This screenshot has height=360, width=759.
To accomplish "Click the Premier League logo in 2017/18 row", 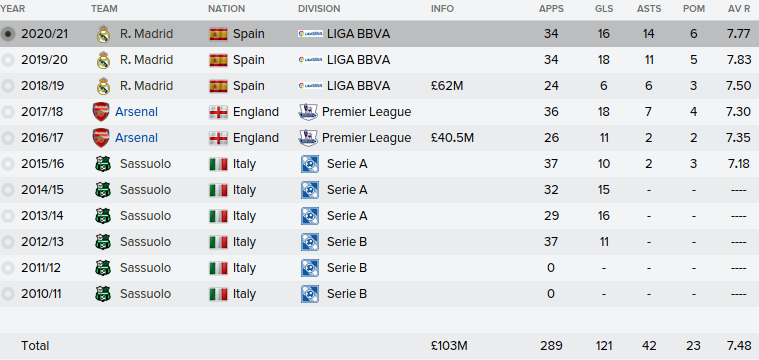I will point(308,112).
